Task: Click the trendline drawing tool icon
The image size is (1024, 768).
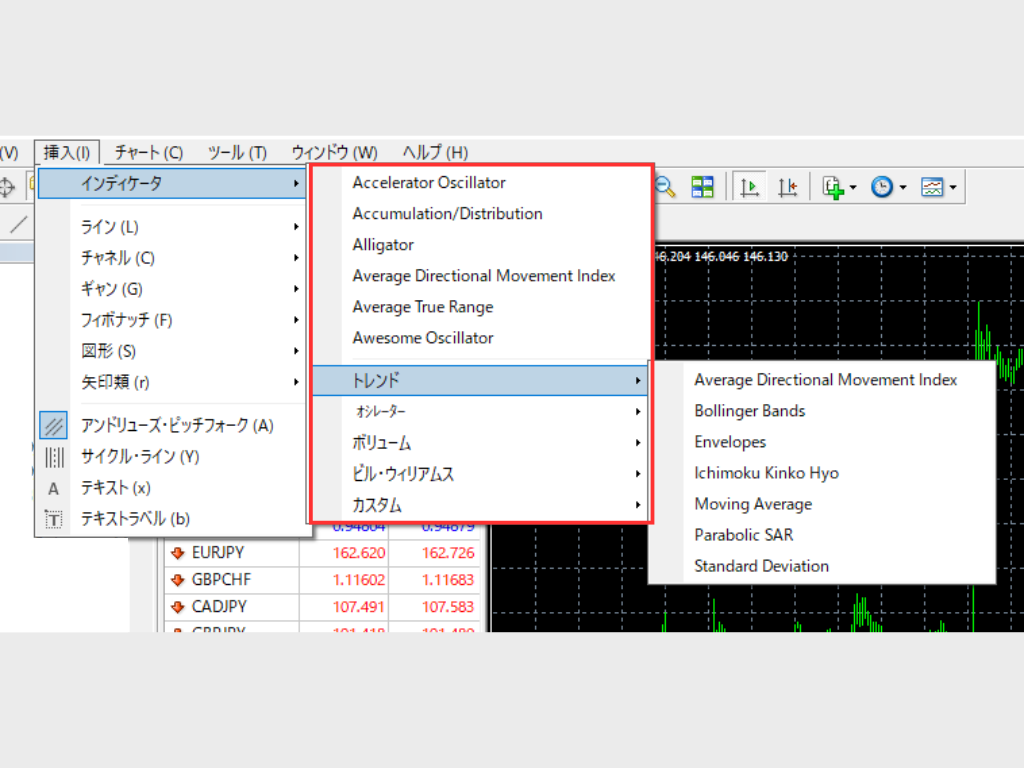Action: [x=18, y=225]
